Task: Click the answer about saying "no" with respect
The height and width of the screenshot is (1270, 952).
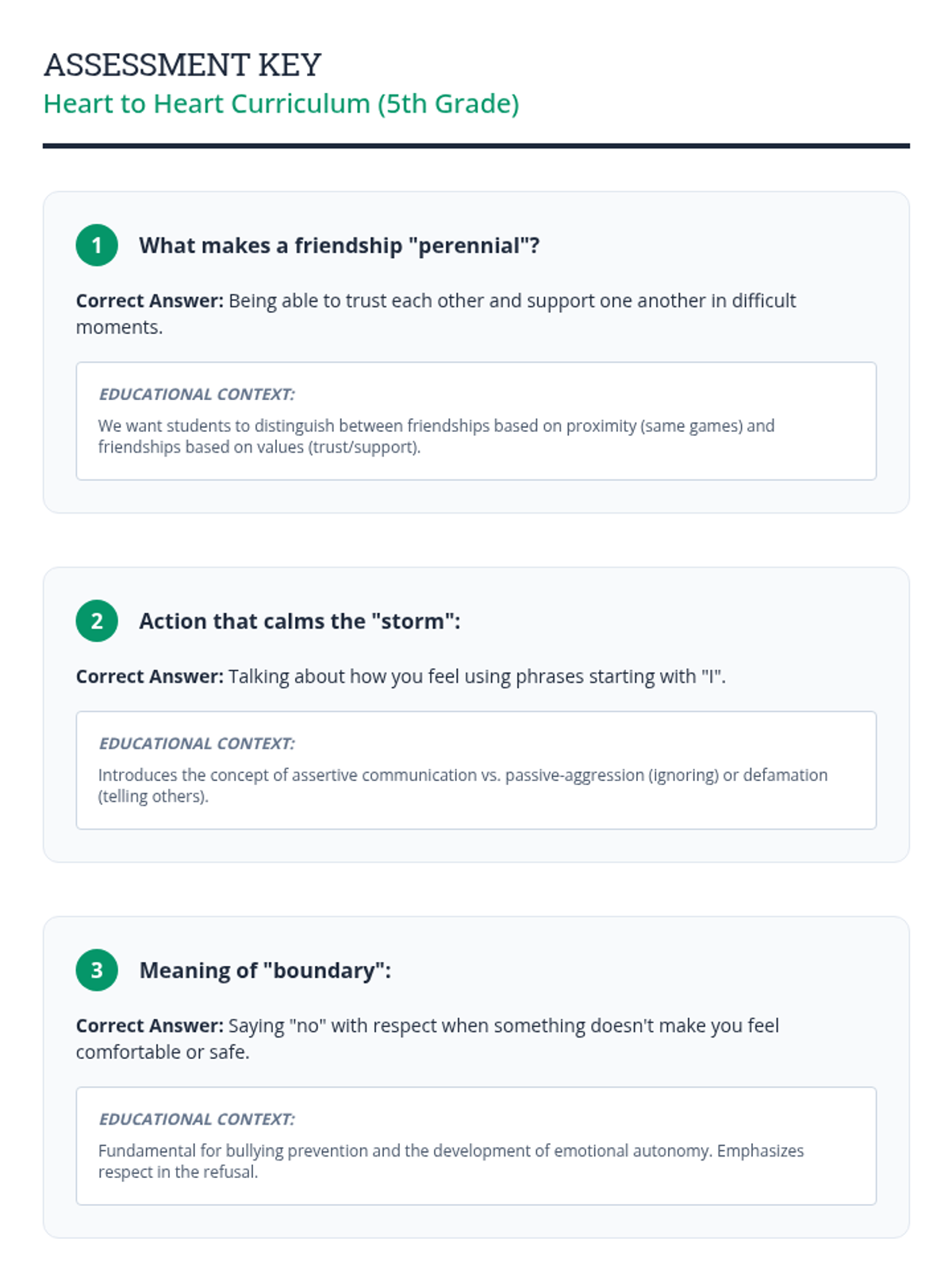Action: tap(503, 1026)
